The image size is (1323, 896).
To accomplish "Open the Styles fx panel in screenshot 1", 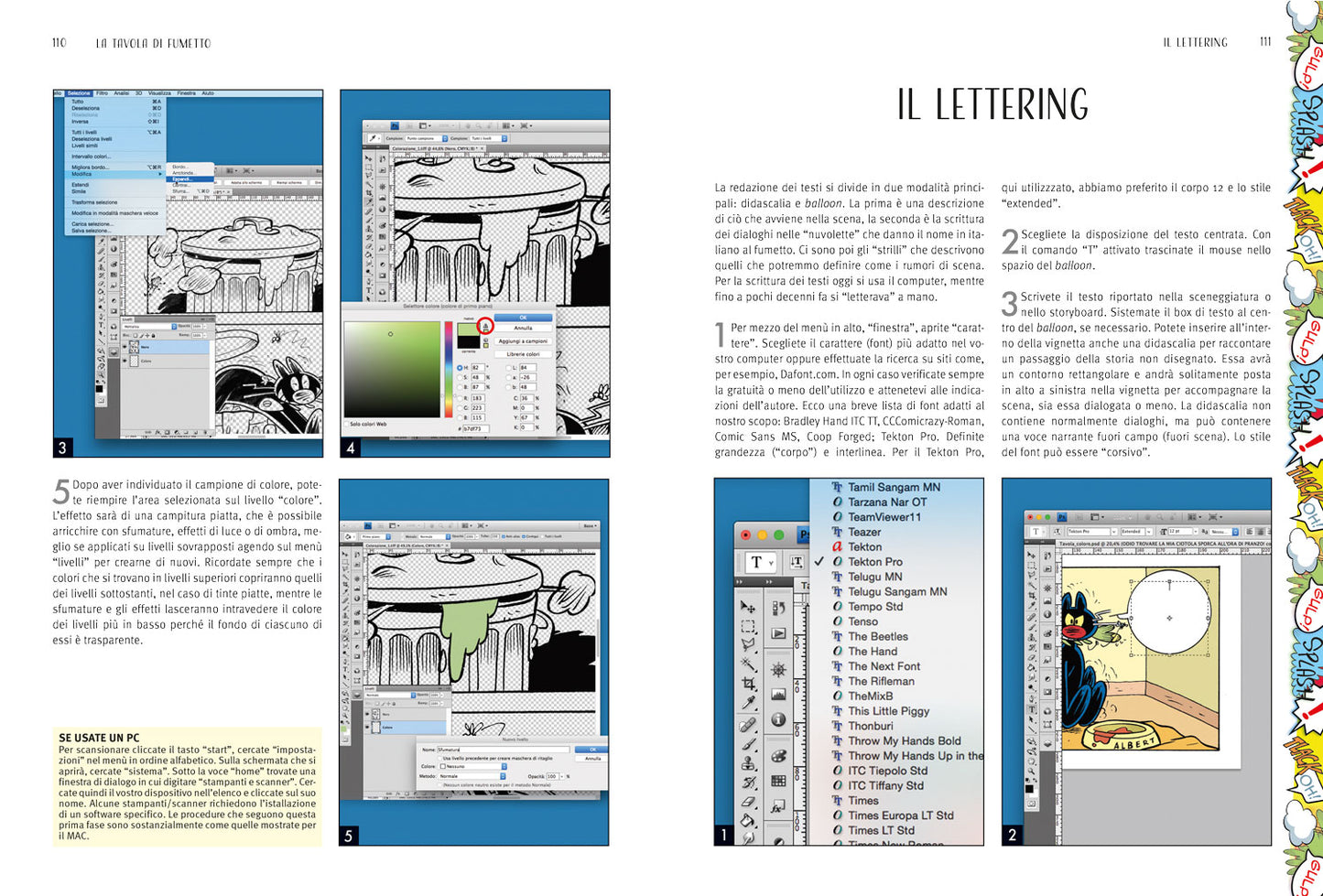I will (x=778, y=805).
